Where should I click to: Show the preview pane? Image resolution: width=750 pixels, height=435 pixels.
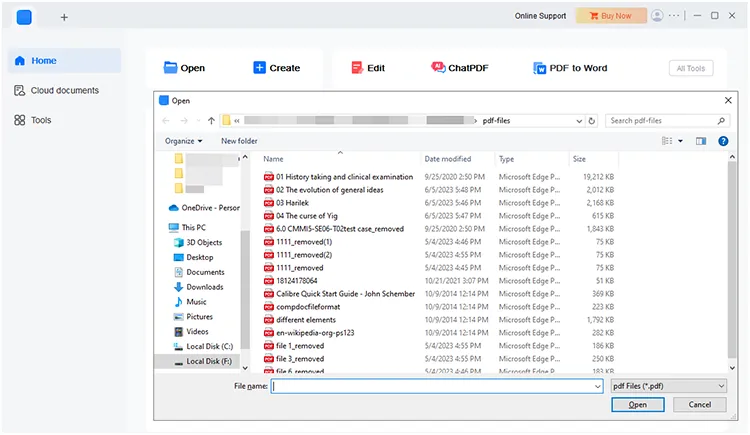pyautogui.click(x=701, y=141)
